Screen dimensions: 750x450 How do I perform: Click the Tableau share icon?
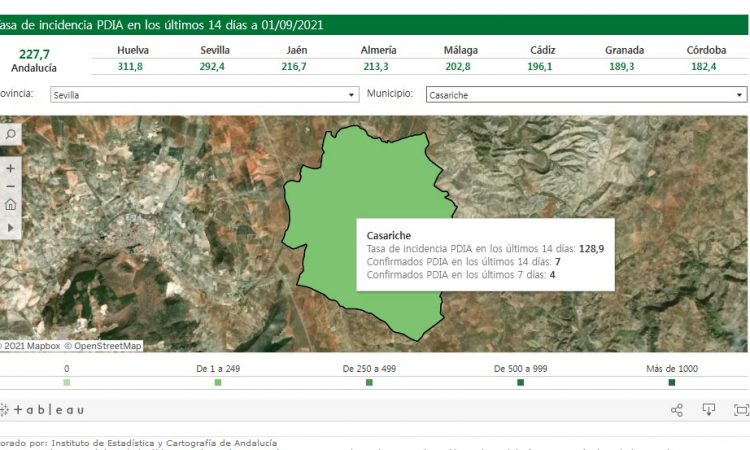click(x=677, y=410)
